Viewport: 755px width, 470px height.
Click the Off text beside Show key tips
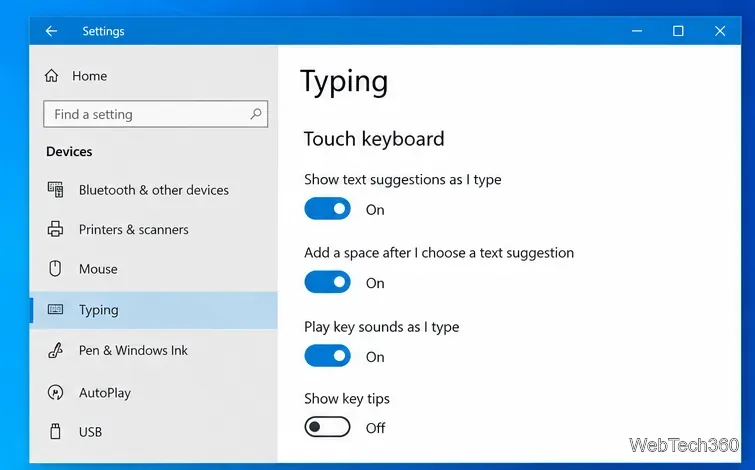(x=376, y=428)
